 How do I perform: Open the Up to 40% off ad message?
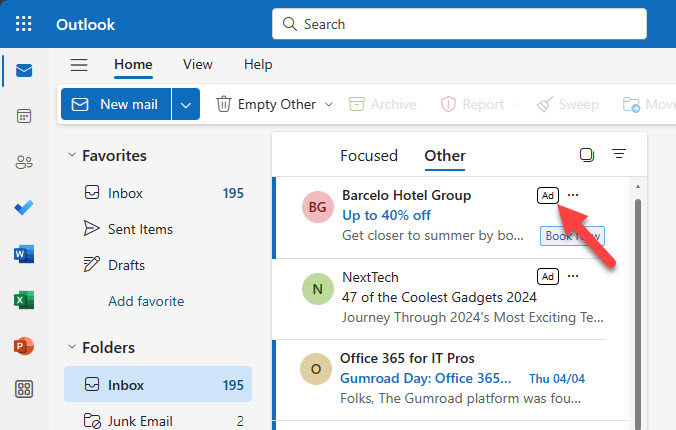[x=451, y=218]
